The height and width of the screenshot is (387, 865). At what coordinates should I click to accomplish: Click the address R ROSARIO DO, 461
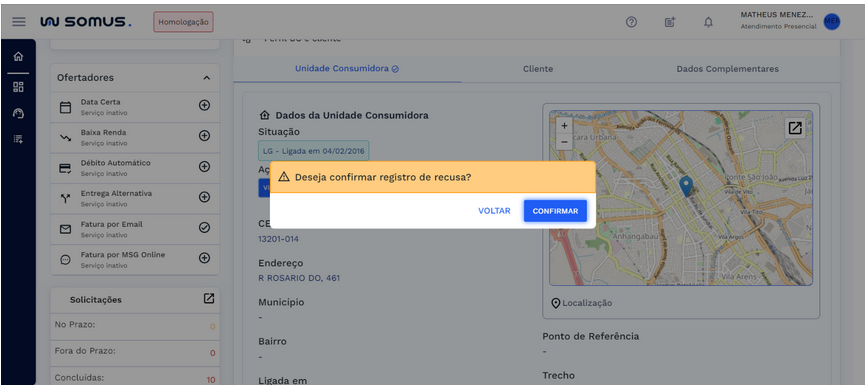click(299, 278)
